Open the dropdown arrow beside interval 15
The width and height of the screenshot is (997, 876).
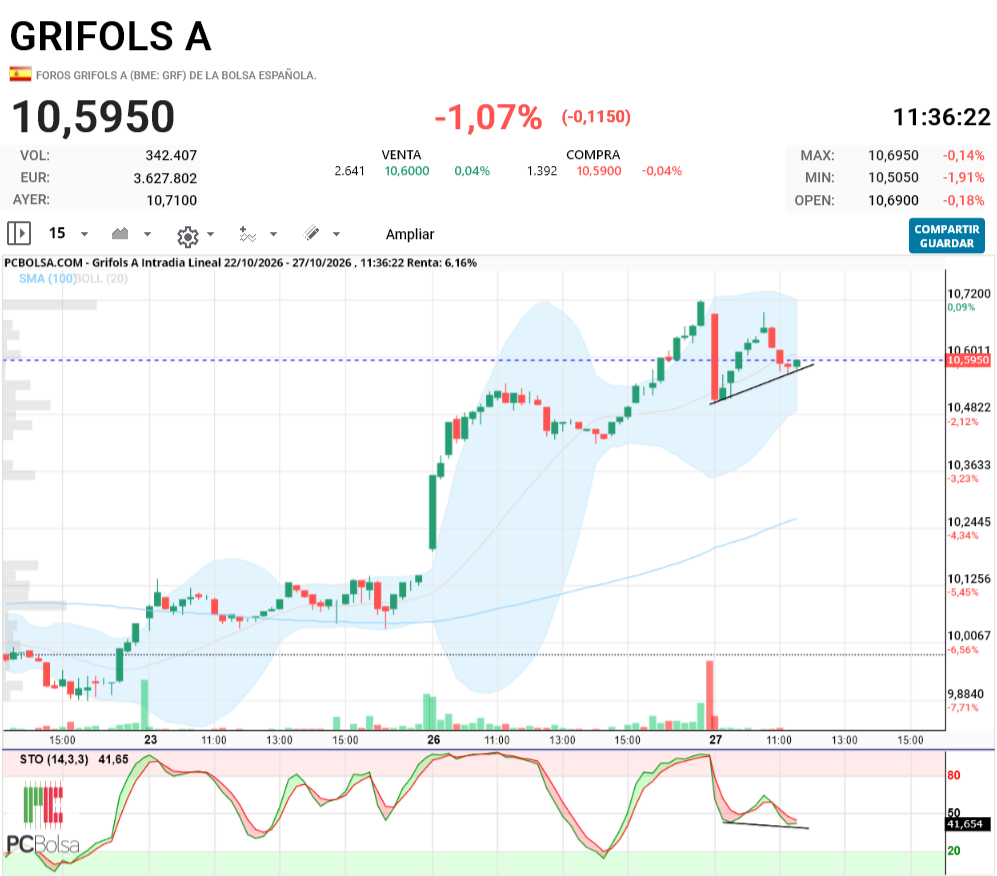(85, 234)
